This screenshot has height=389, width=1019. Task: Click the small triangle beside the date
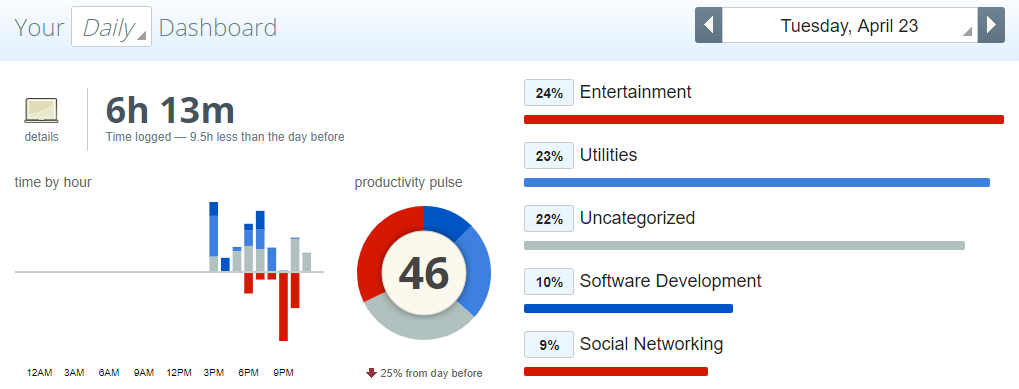(x=967, y=31)
